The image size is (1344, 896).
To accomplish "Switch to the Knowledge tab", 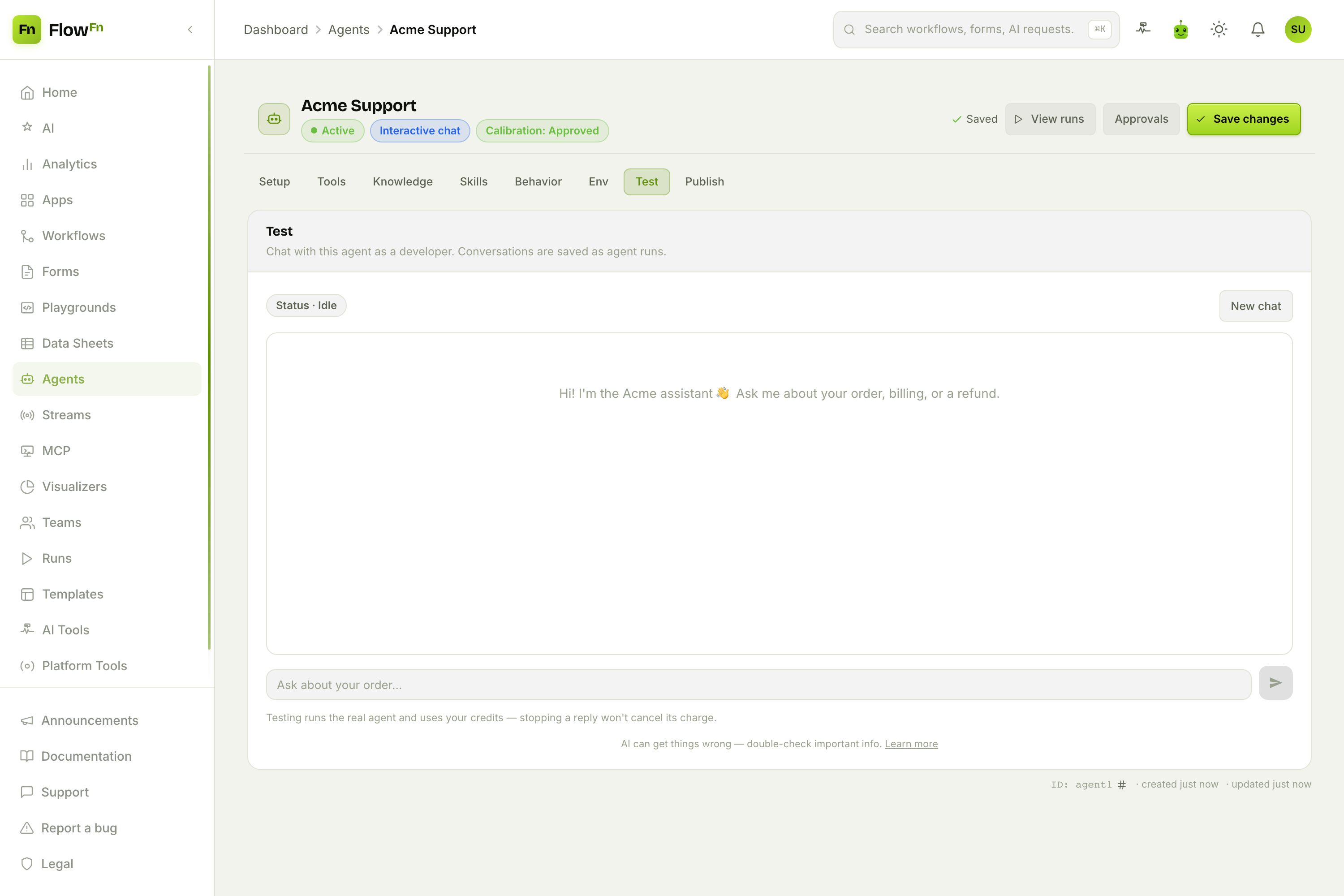I will click(x=403, y=182).
